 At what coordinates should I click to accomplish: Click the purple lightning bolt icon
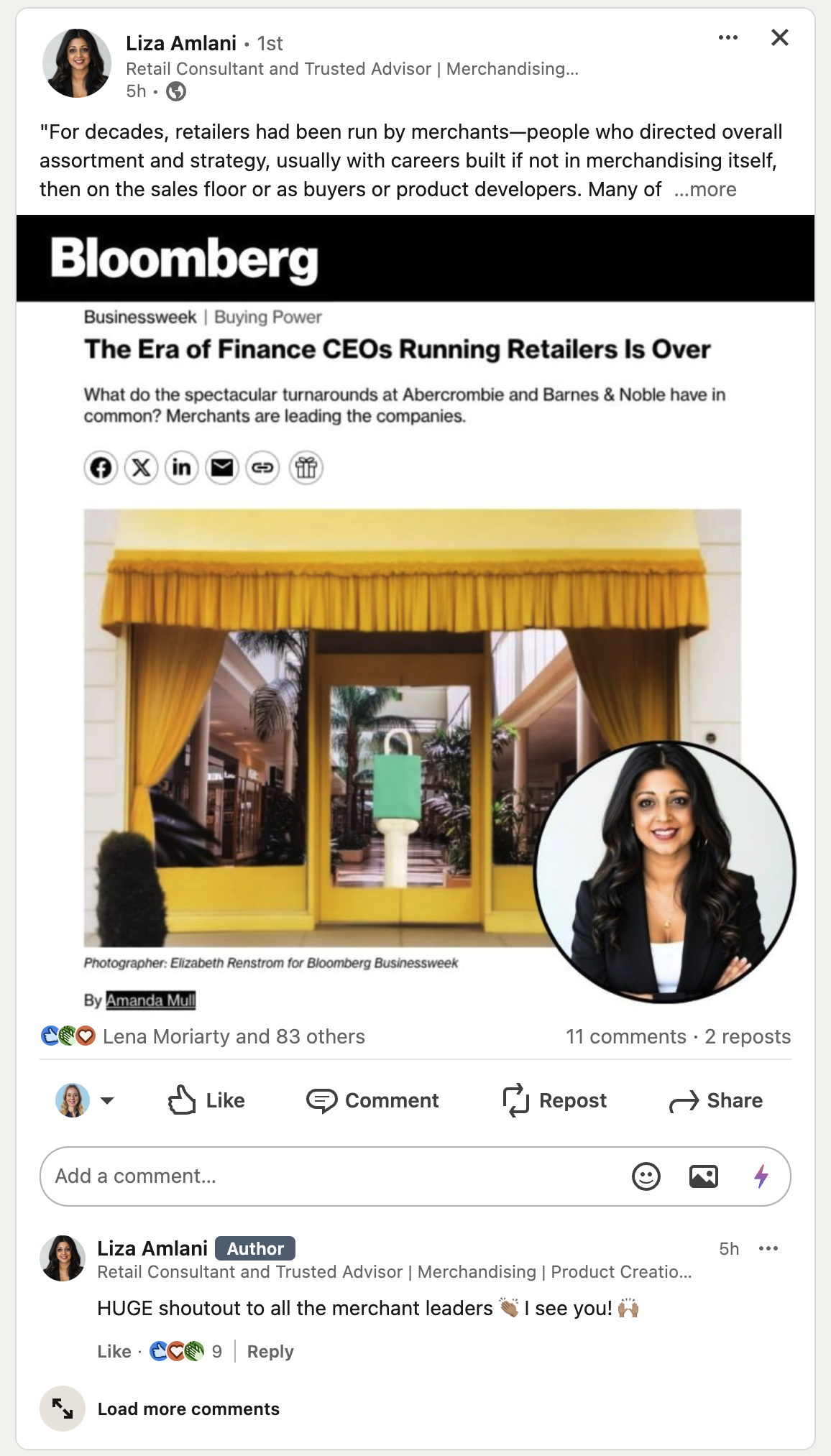[x=761, y=1176]
